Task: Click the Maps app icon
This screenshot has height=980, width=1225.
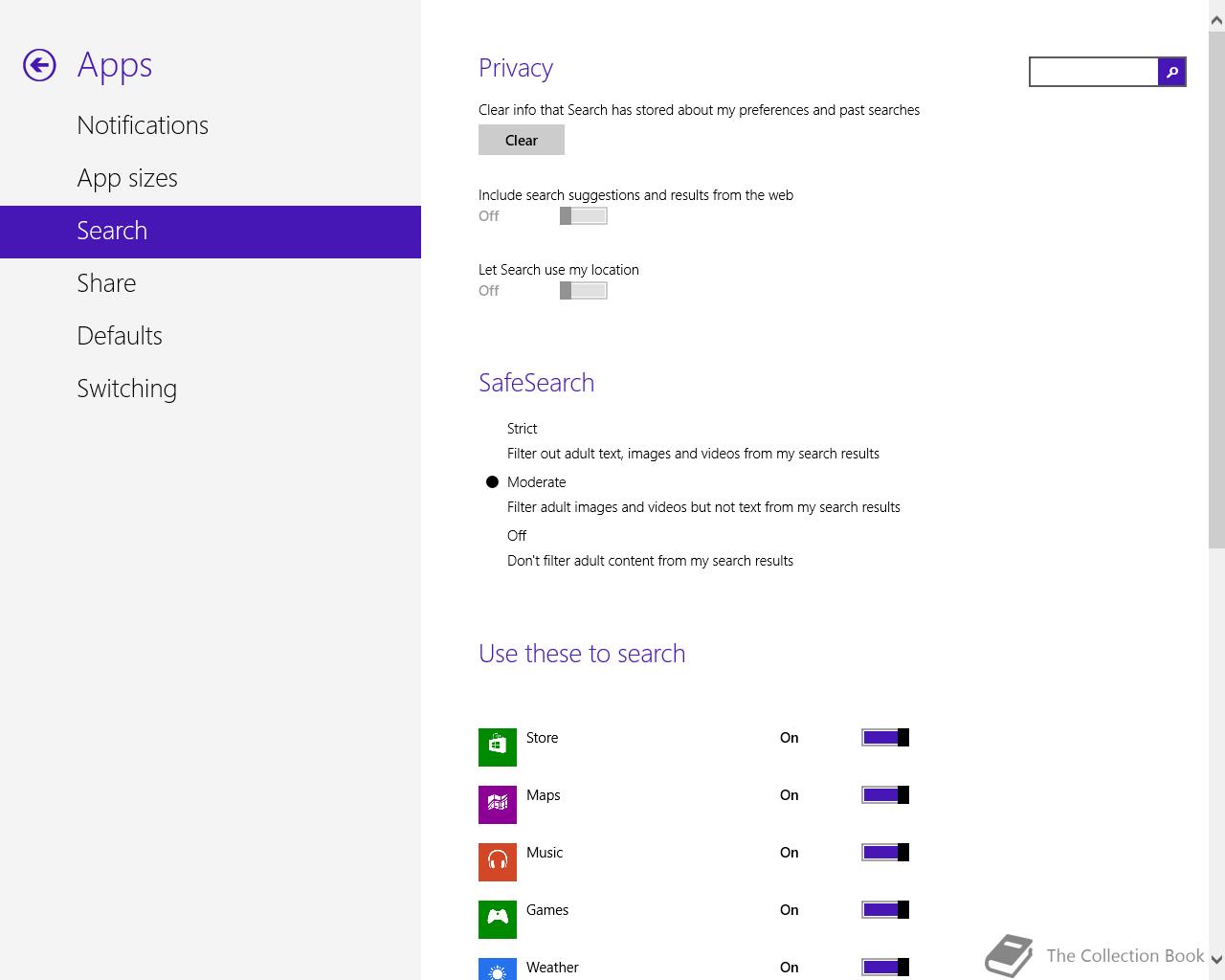Action: pos(498,804)
